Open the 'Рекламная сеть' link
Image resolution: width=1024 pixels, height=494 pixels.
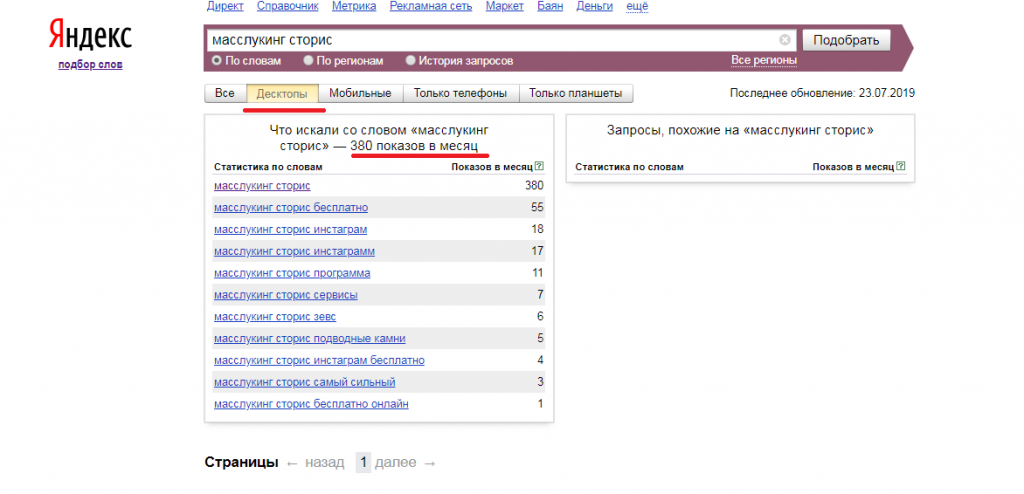coord(431,6)
